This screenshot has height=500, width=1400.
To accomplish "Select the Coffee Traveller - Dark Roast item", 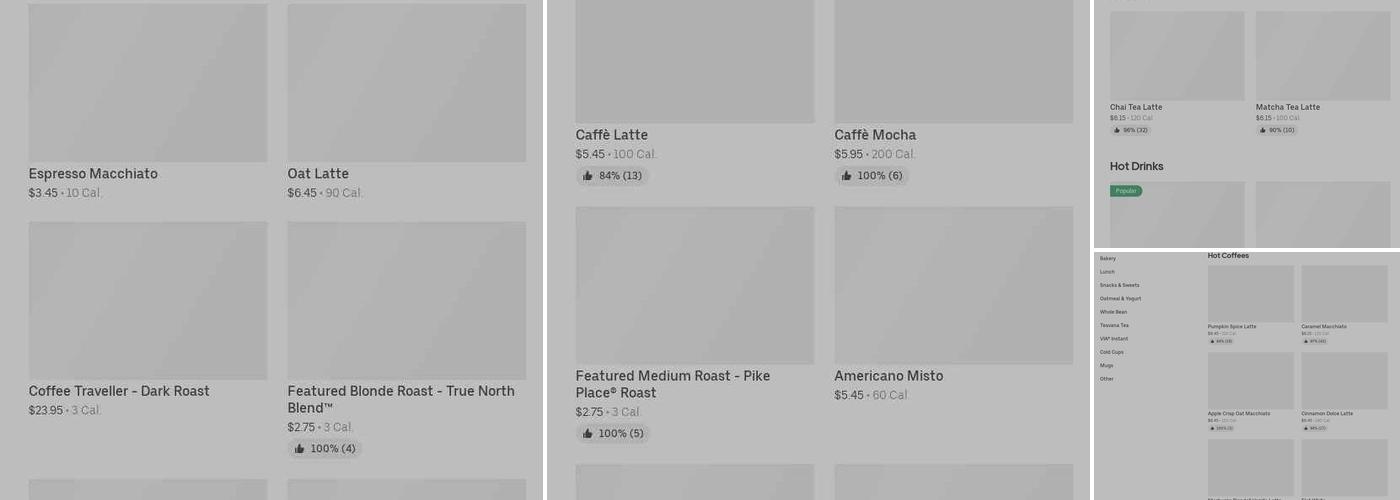I will tap(147, 300).
